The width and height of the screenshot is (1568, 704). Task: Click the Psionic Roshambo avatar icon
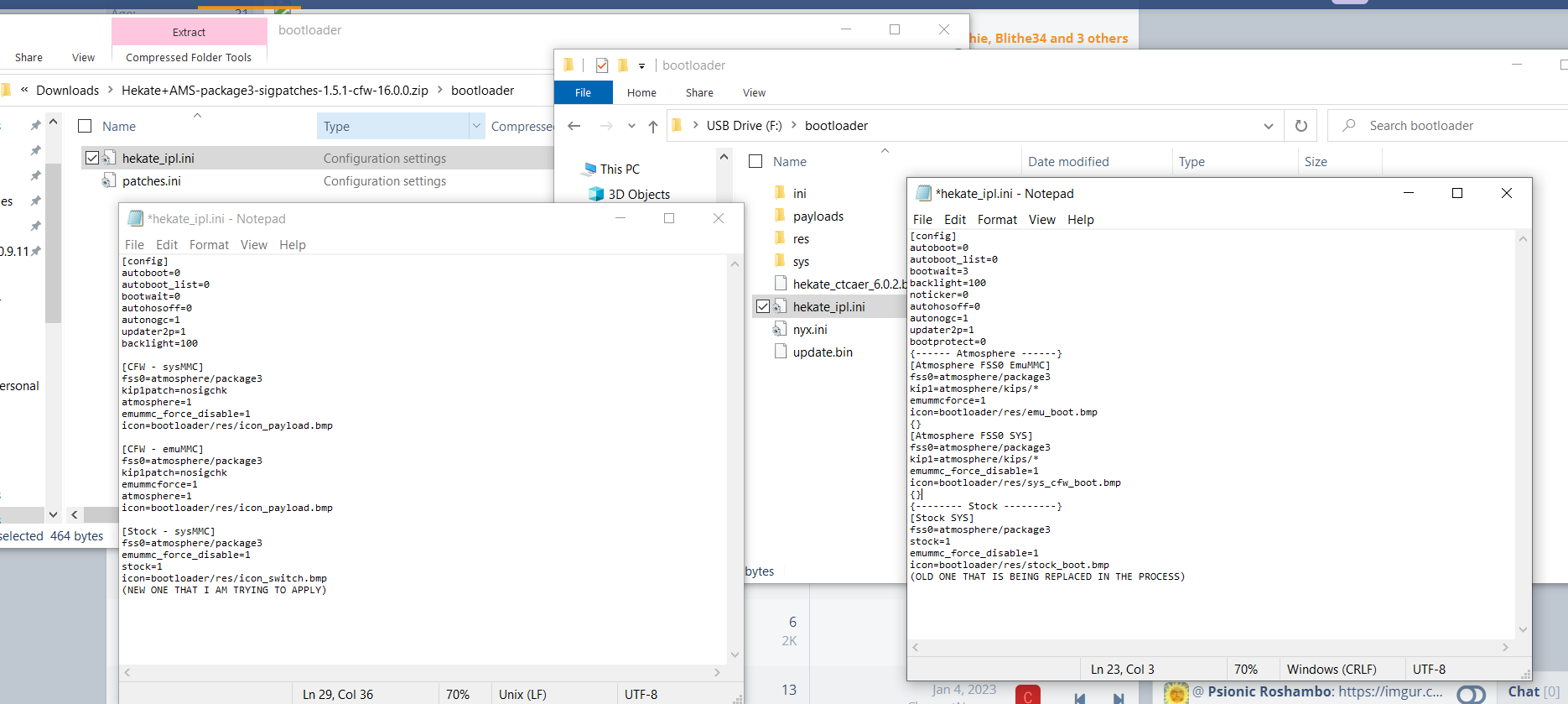pos(1176,692)
